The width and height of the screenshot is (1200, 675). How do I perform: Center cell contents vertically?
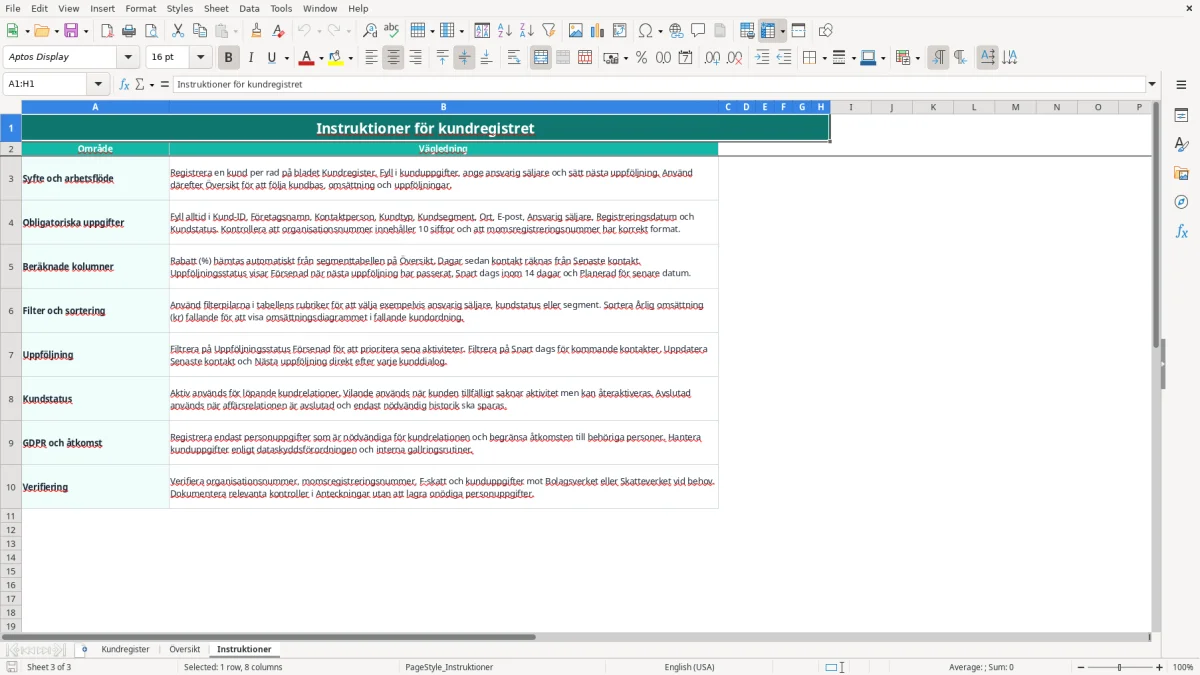(464, 58)
